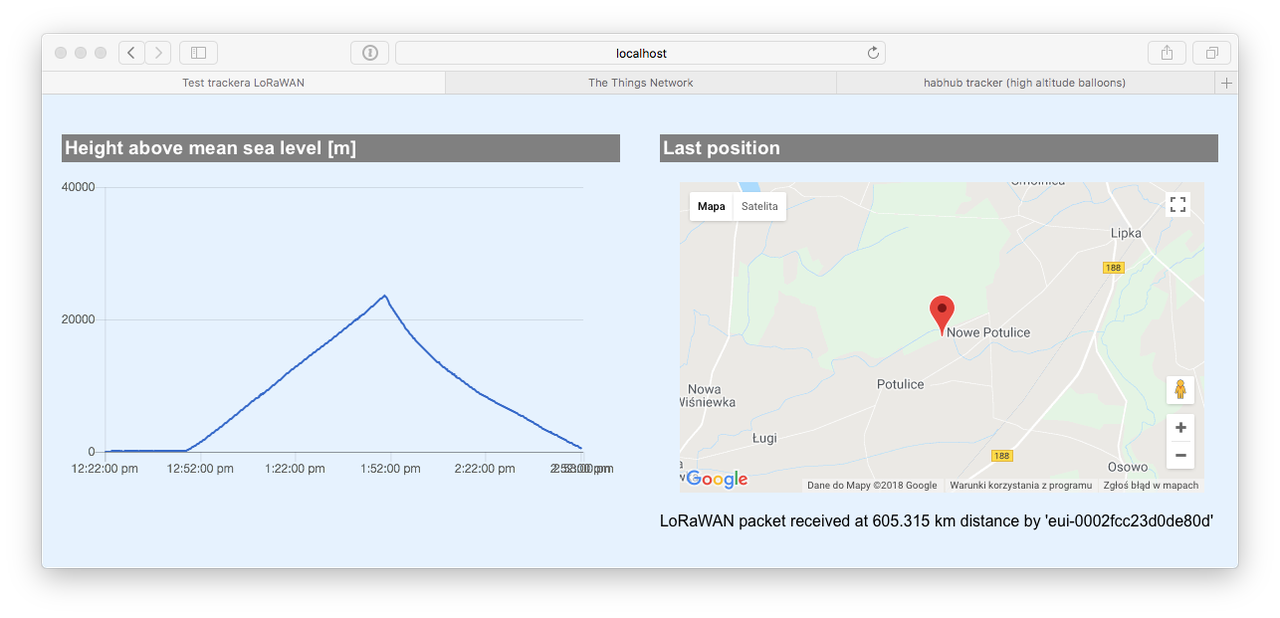
Task: Zoom in on the map
Action: 1180,427
